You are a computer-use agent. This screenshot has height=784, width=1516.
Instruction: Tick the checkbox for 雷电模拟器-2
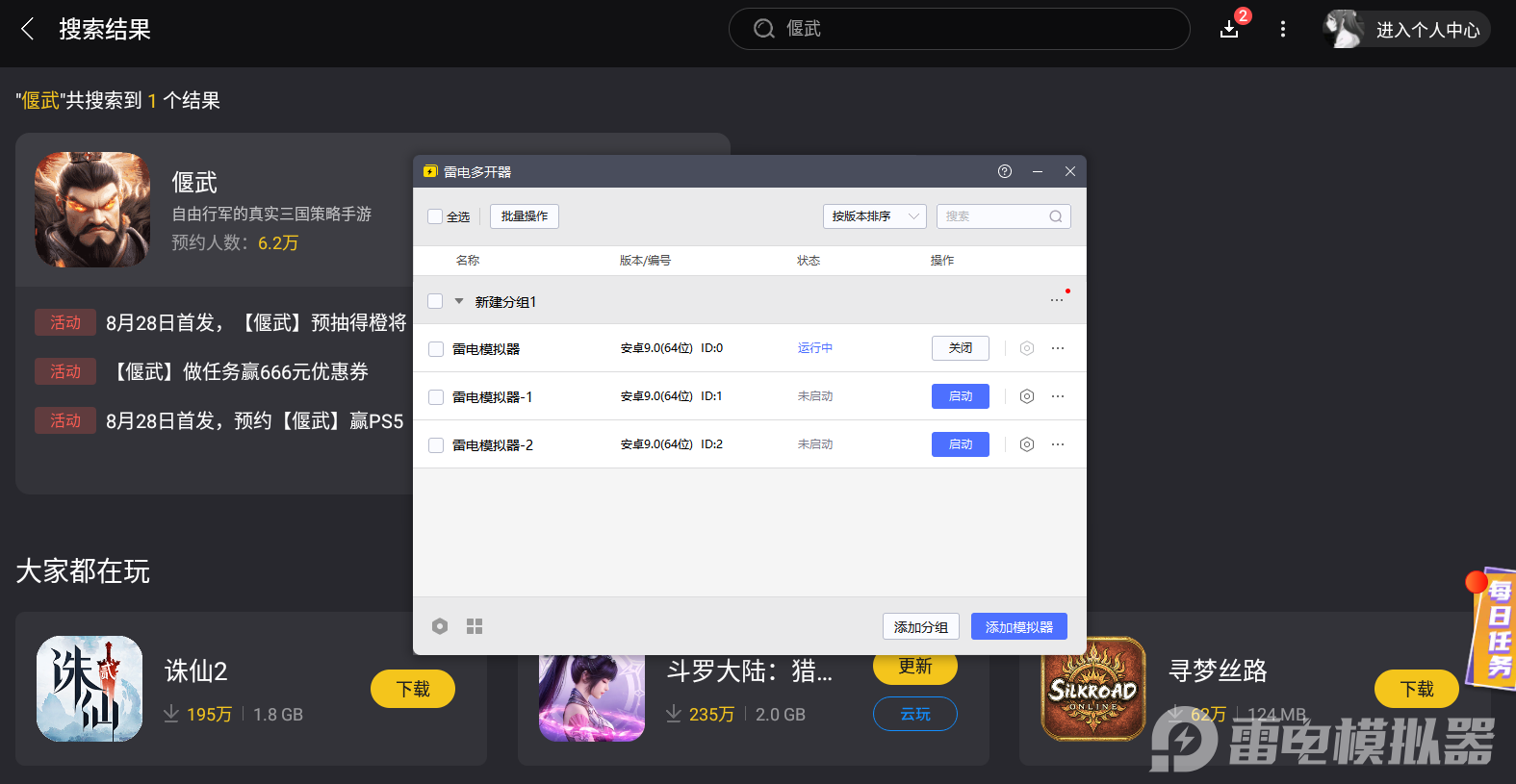tap(436, 445)
